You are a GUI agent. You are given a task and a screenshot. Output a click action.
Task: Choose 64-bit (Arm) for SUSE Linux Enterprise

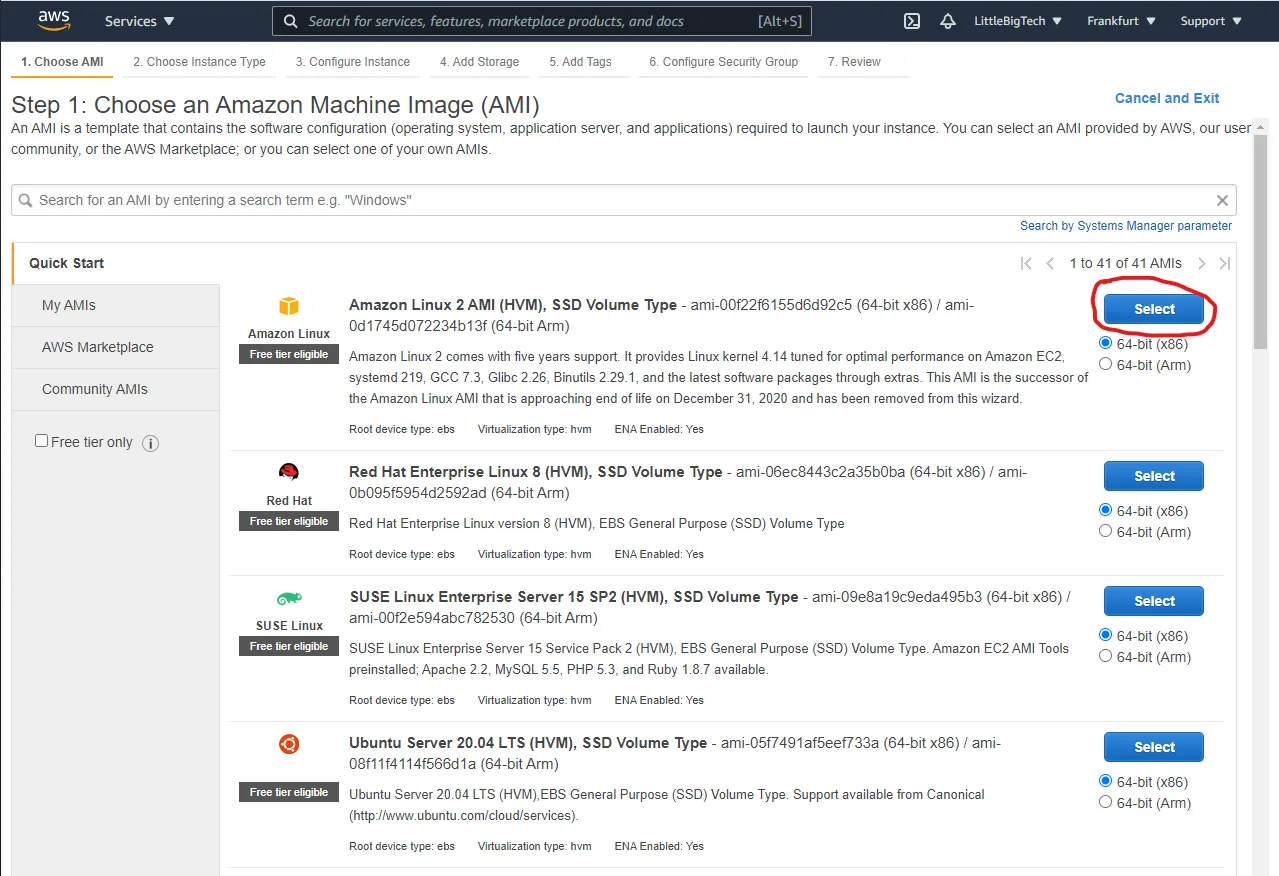(x=1105, y=656)
